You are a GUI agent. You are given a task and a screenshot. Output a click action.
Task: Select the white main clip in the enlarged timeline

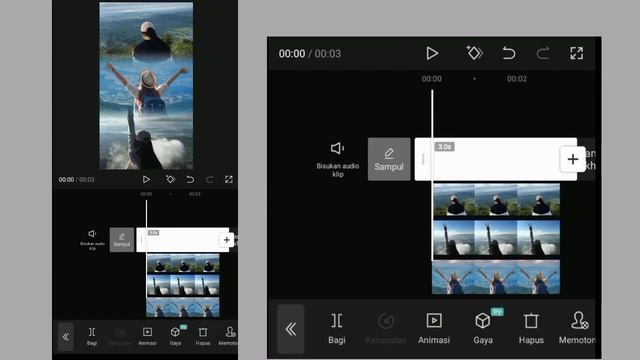pos(496,159)
